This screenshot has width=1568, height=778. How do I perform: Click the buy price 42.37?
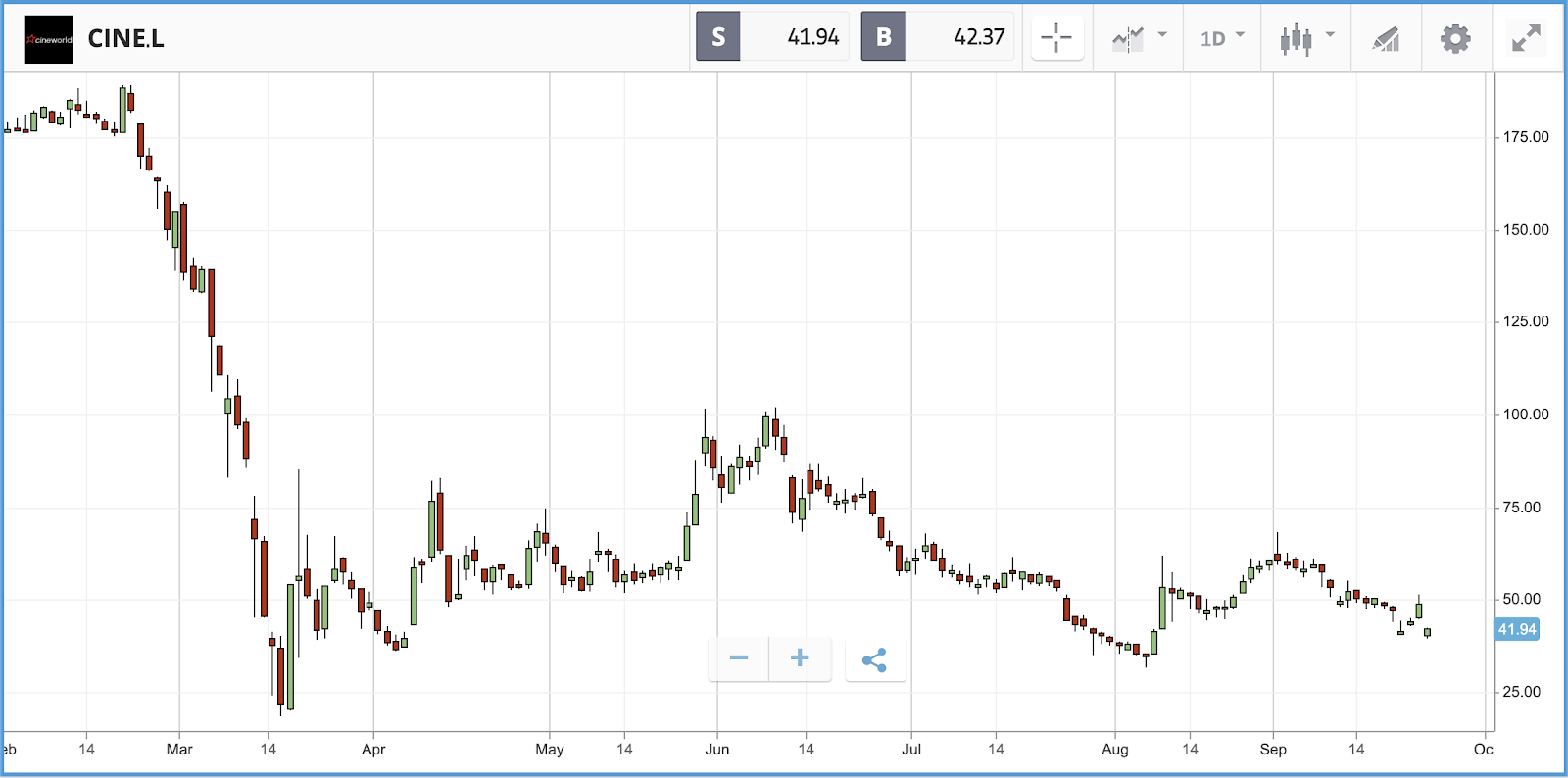[x=979, y=37]
